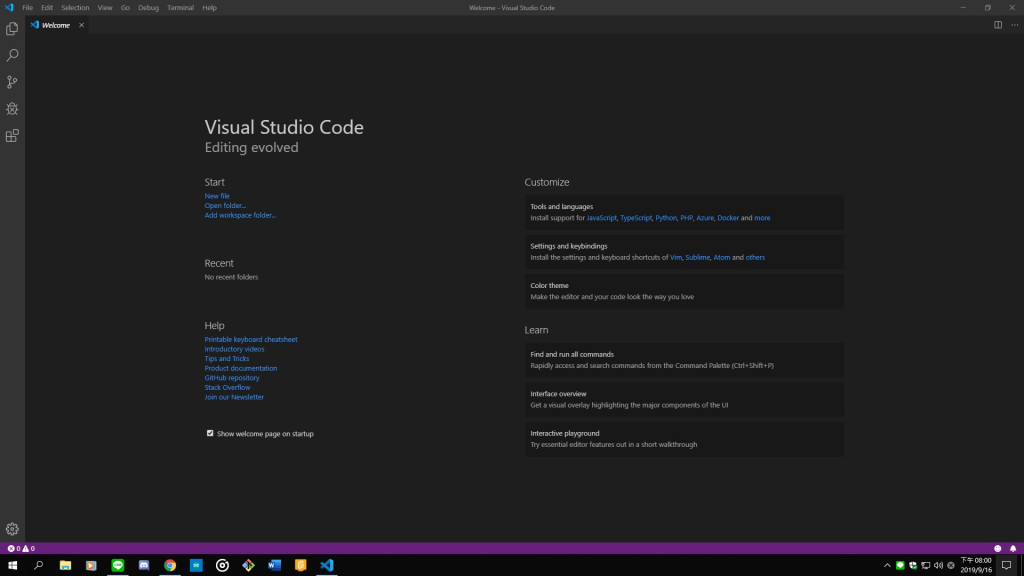Open the Terminal menu
Viewport: 1024px width, 576px height.
[180, 8]
